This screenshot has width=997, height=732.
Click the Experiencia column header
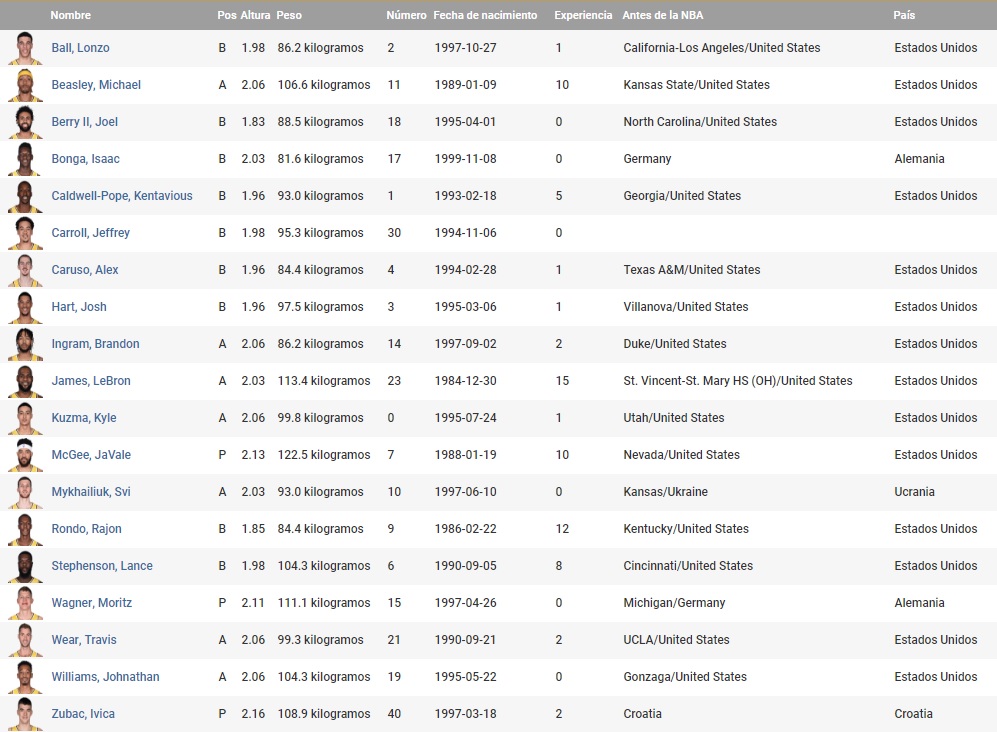pos(583,15)
